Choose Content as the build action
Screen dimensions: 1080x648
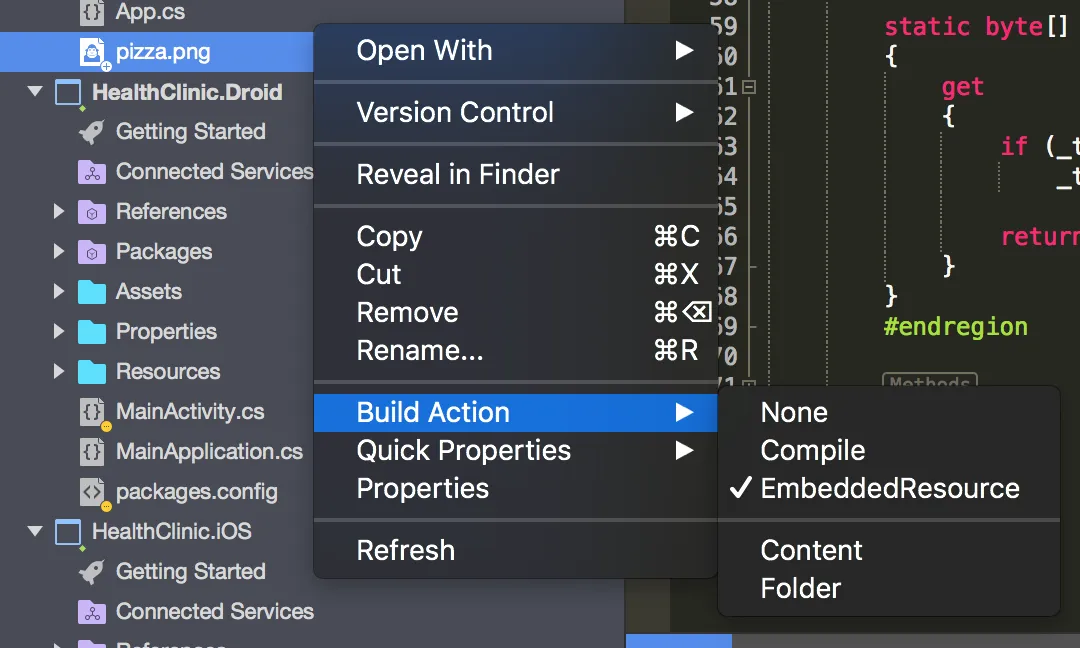click(x=811, y=551)
